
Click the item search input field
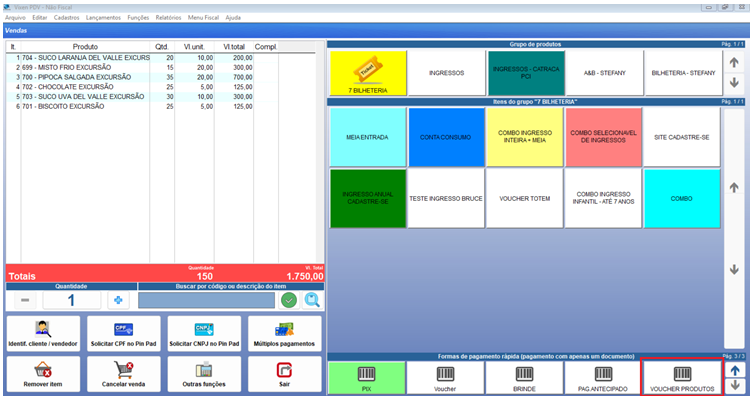coord(206,300)
